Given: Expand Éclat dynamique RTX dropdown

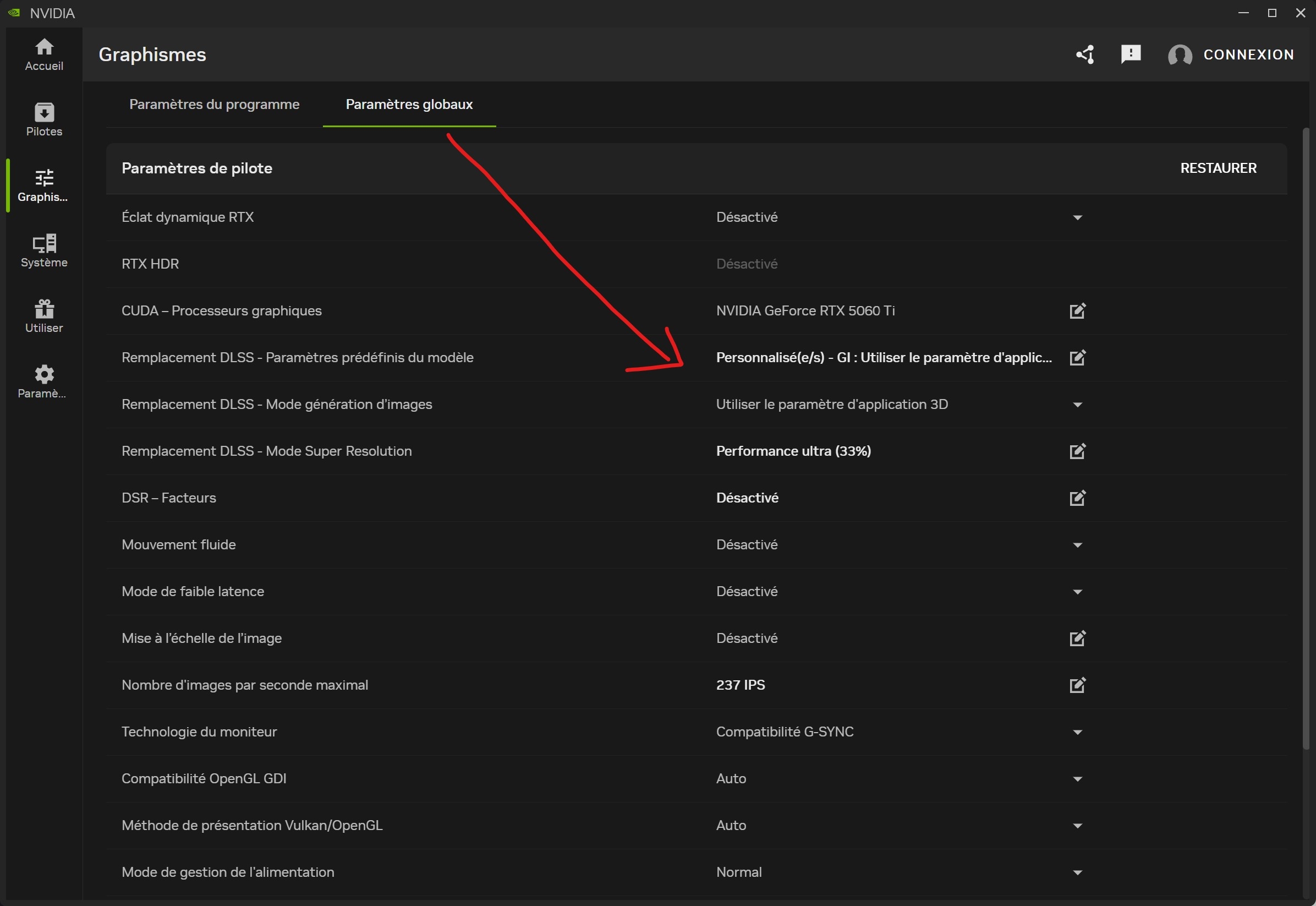Looking at the screenshot, I should tap(1077, 218).
